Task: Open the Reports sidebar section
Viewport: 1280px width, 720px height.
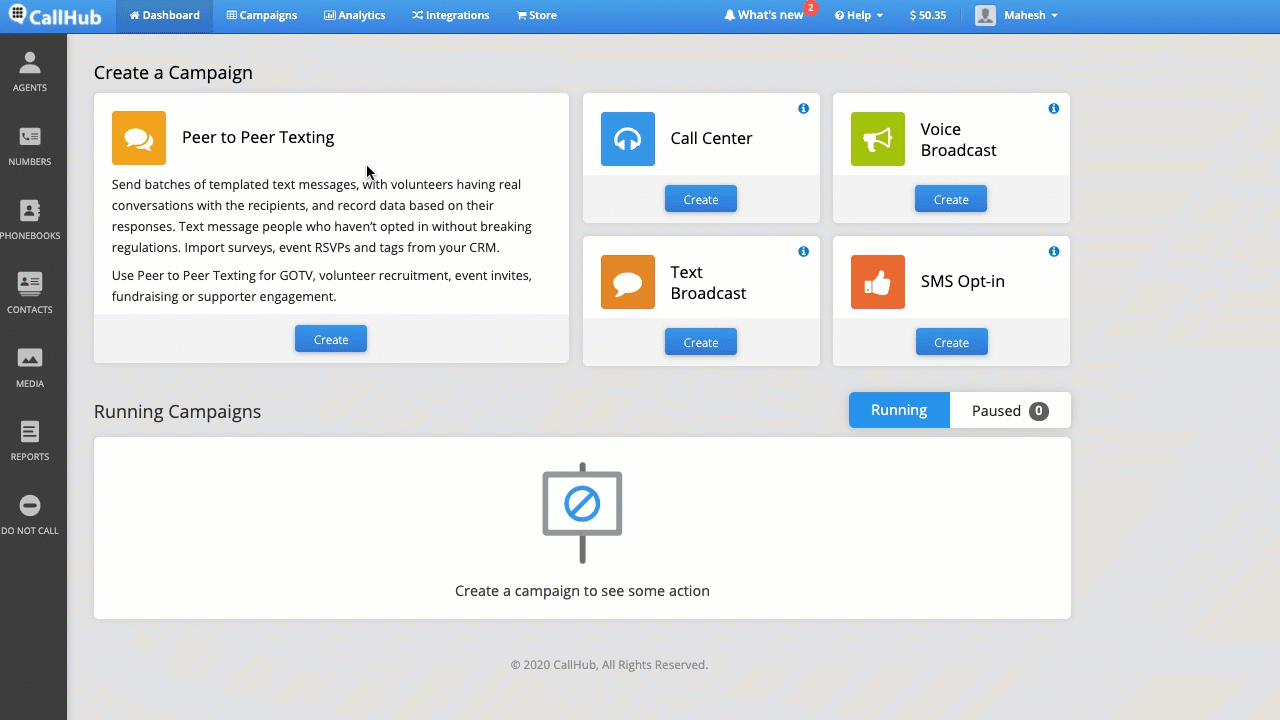Action: point(30,441)
